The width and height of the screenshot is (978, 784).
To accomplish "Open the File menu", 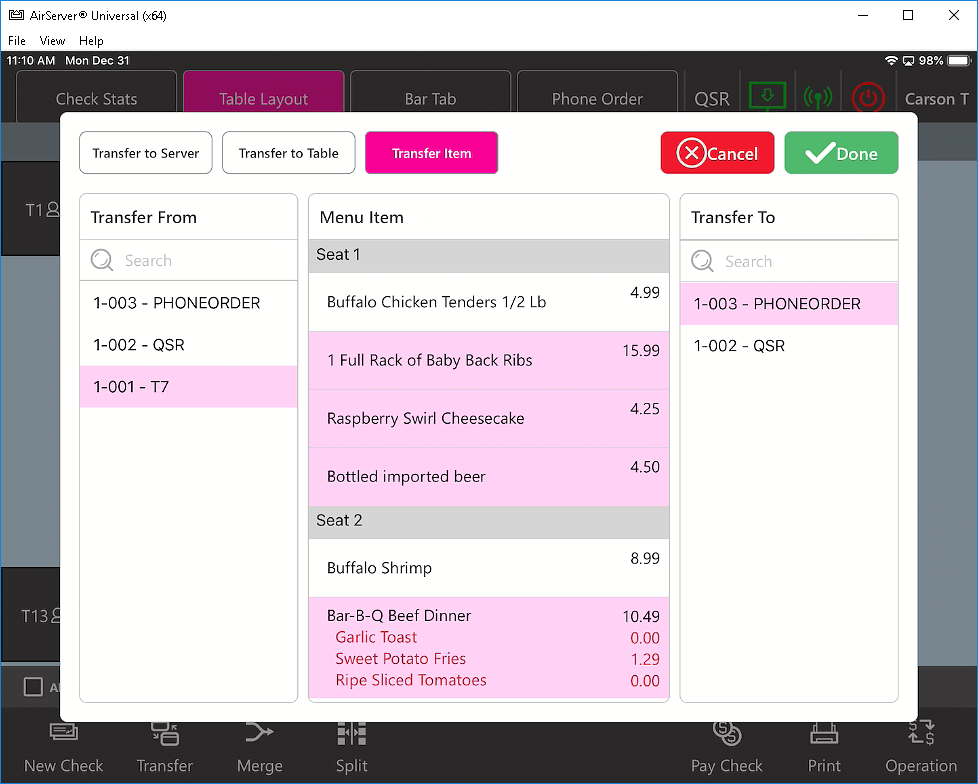I will pos(17,41).
